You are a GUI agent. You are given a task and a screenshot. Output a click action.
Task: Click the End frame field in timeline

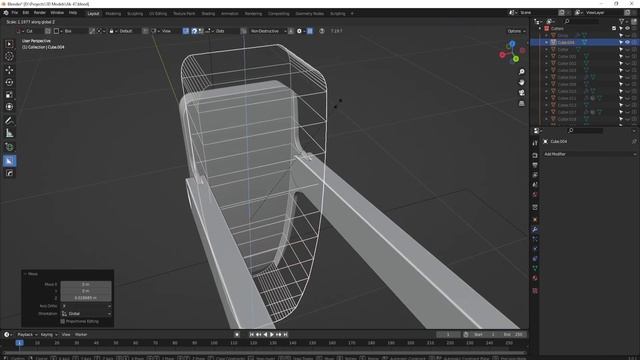point(513,334)
